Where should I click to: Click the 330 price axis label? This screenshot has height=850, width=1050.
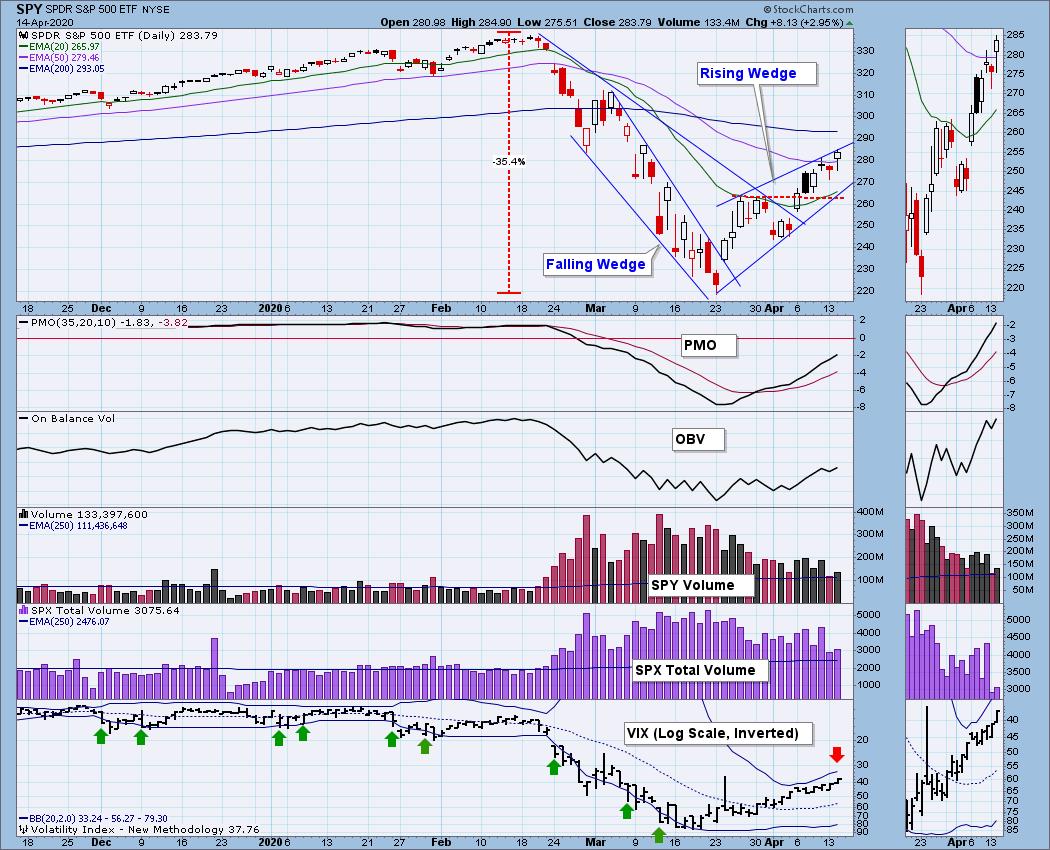point(865,50)
